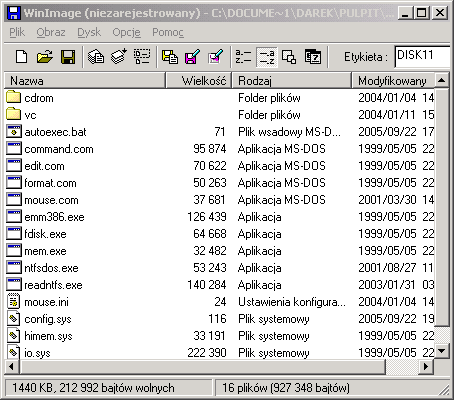
Task: Sort by the Modyfikowany column header
Action: 393,81
